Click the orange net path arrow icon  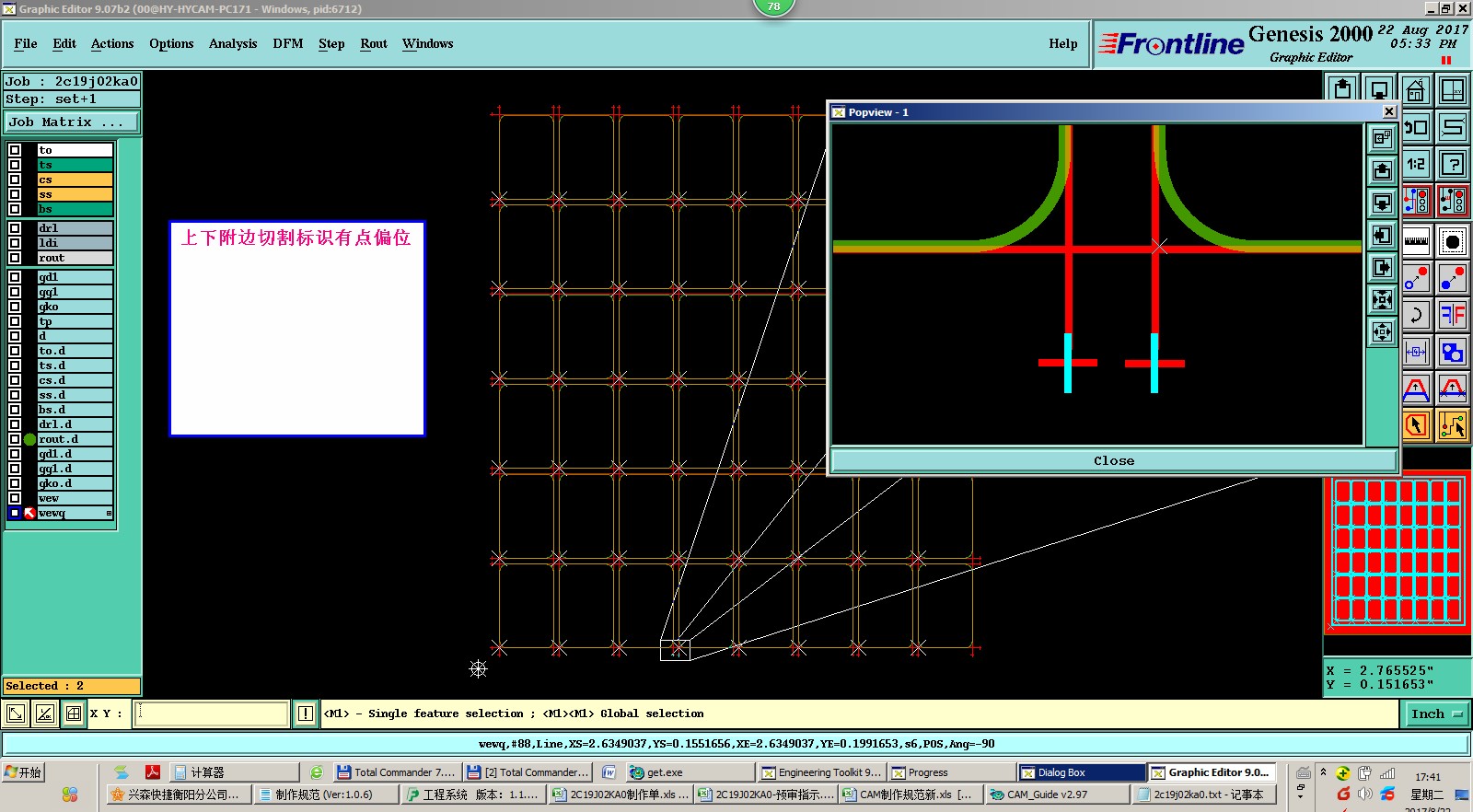point(1453,425)
